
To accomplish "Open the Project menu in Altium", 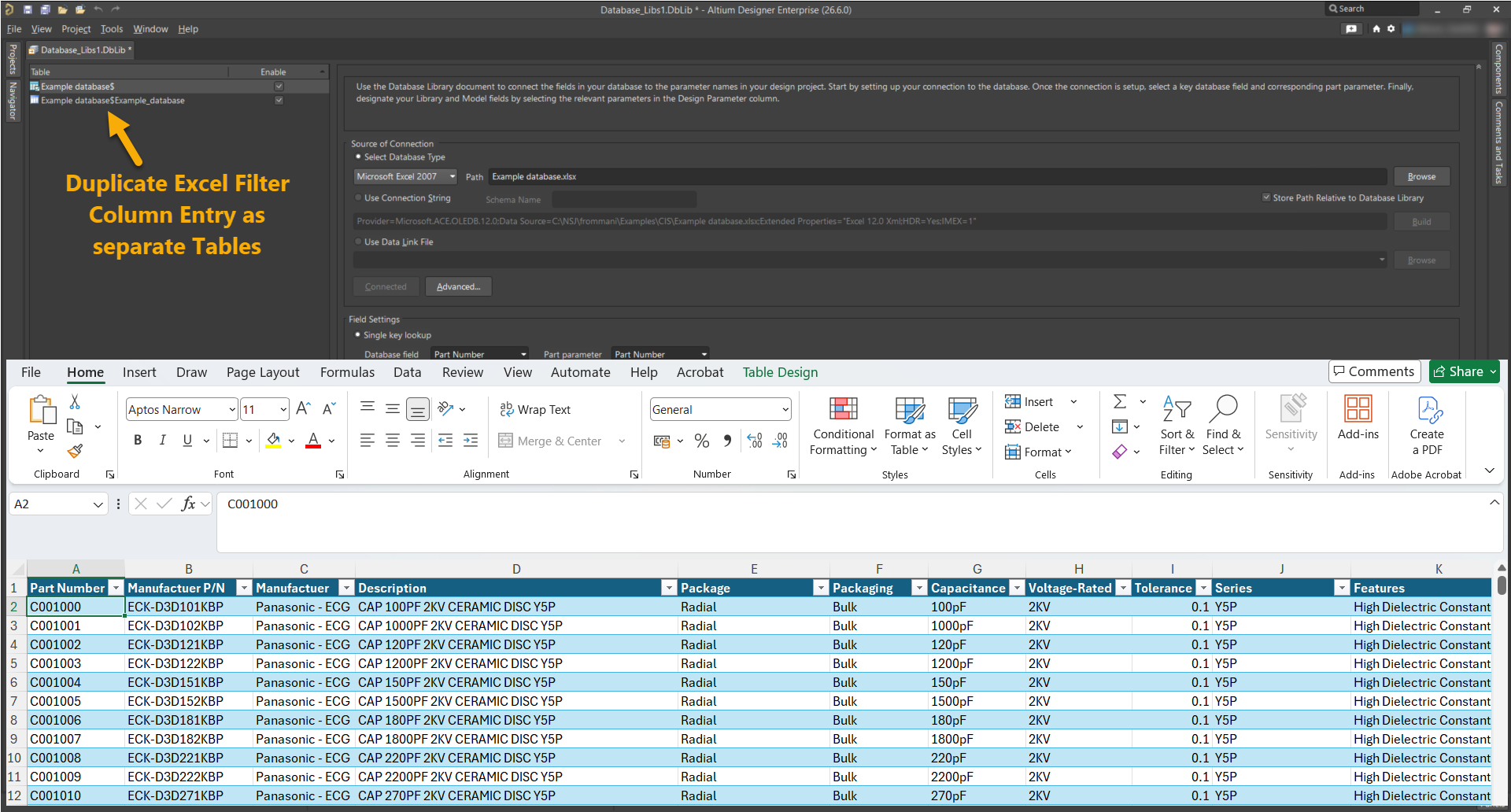I will pos(76,29).
